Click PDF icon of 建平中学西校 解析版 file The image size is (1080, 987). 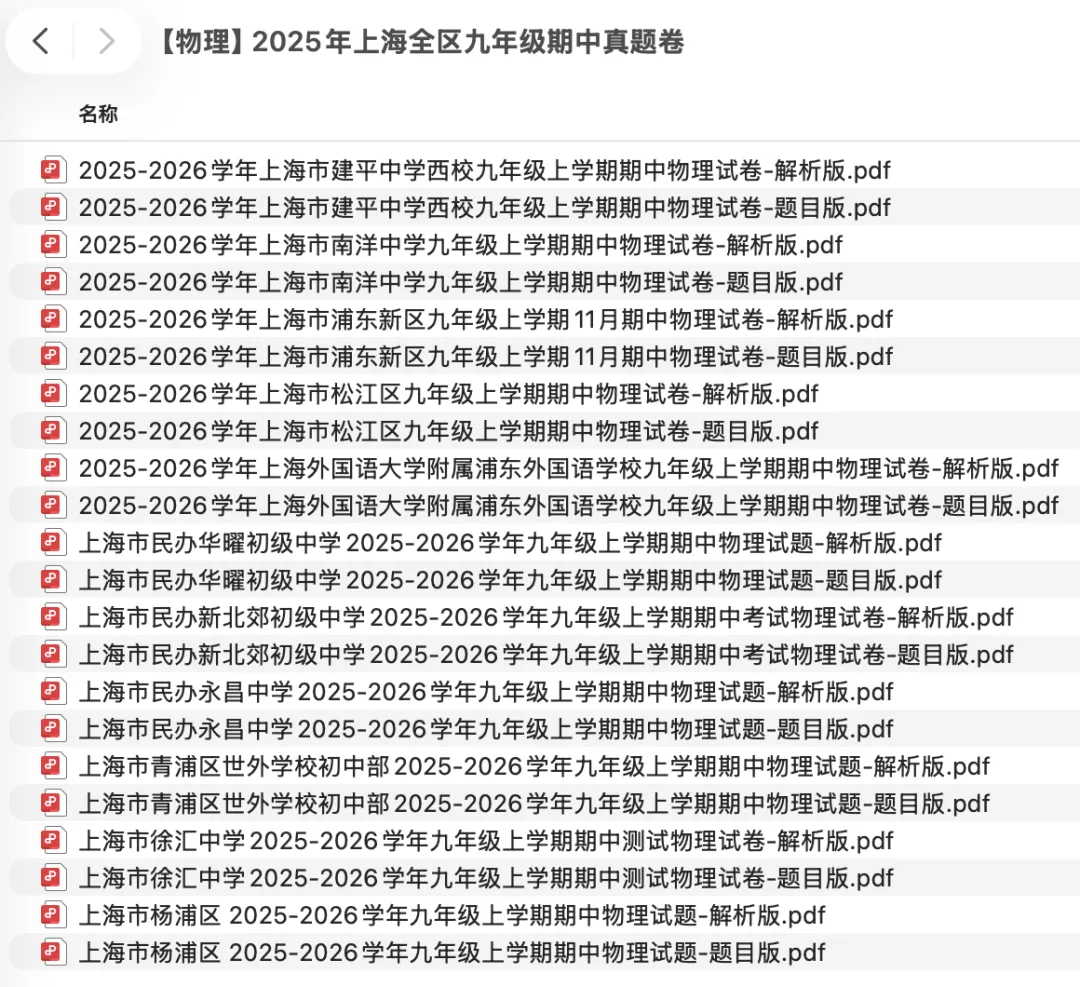(x=53, y=170)
